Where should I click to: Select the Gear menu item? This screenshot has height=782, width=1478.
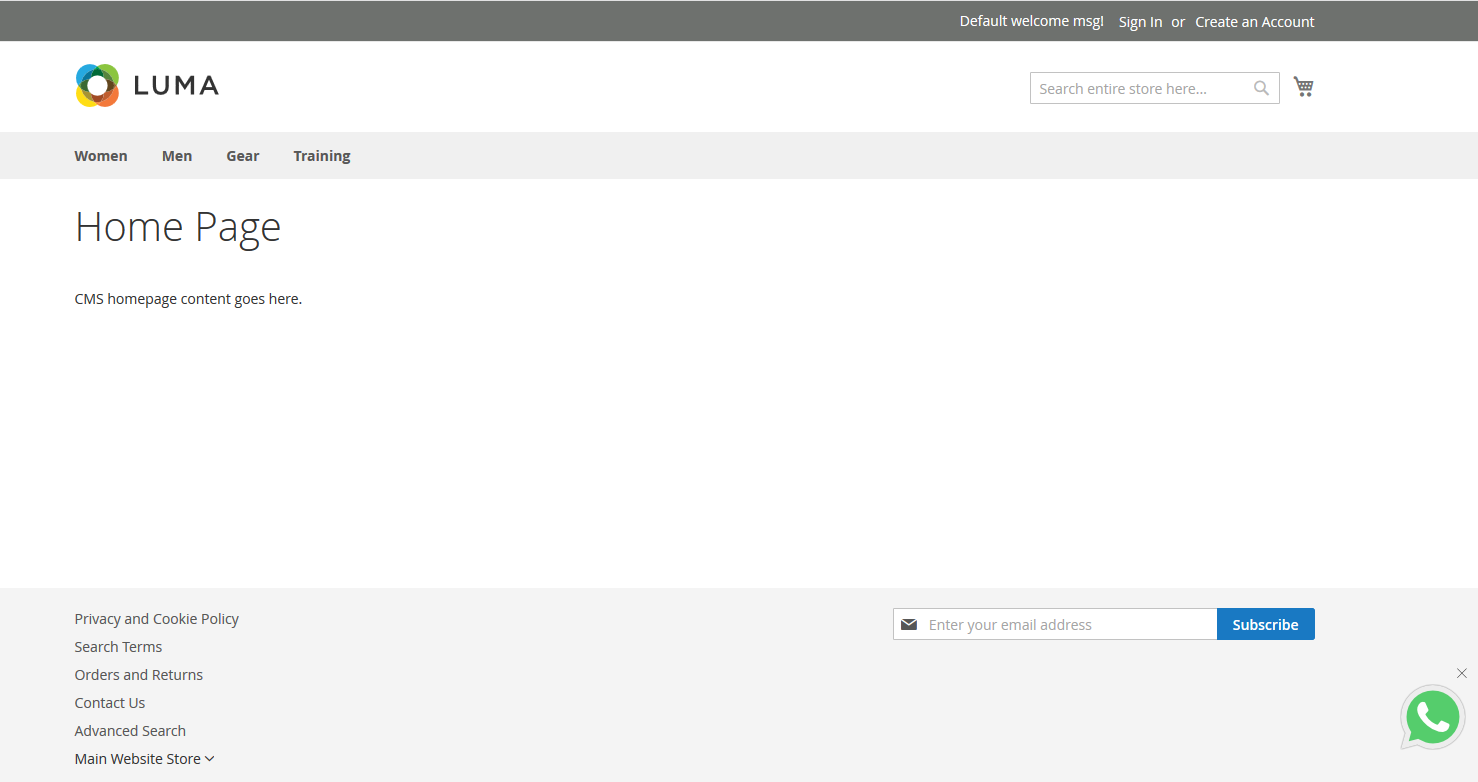coord(242,156)
